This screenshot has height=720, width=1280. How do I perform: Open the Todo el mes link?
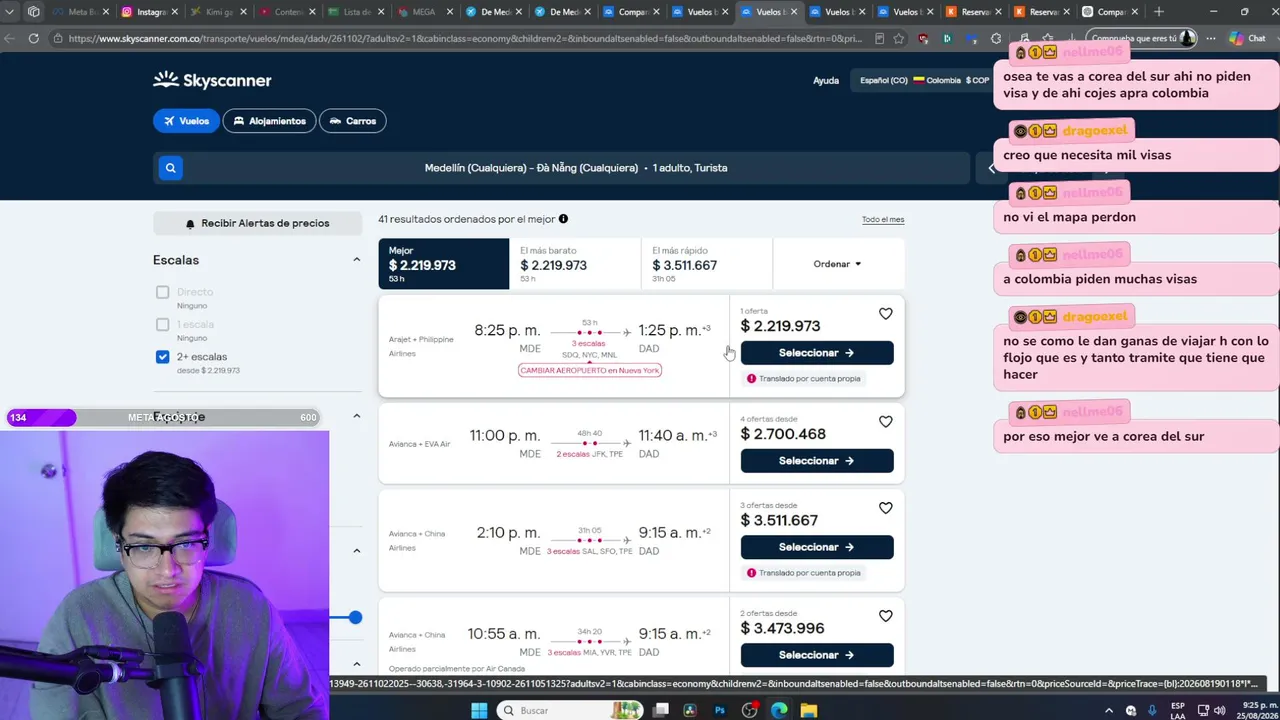click(883, 220)
